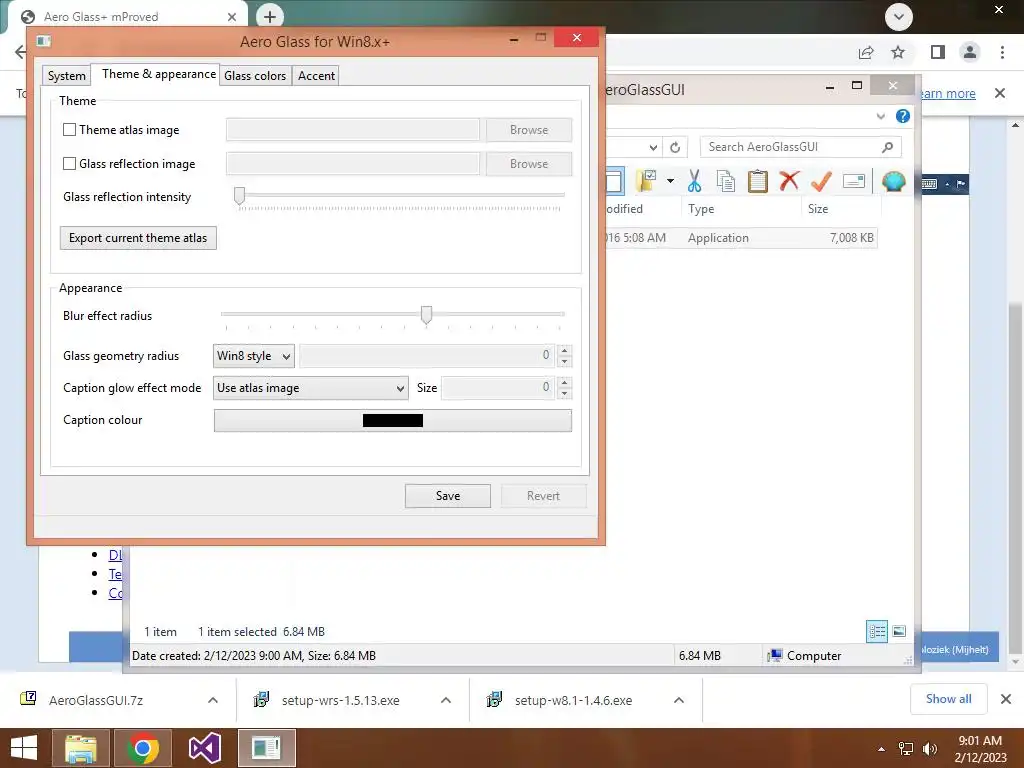This screenshot has width=1024, height=768.
Task: Click the folder options icon with checkmarks
Action: 646,181
